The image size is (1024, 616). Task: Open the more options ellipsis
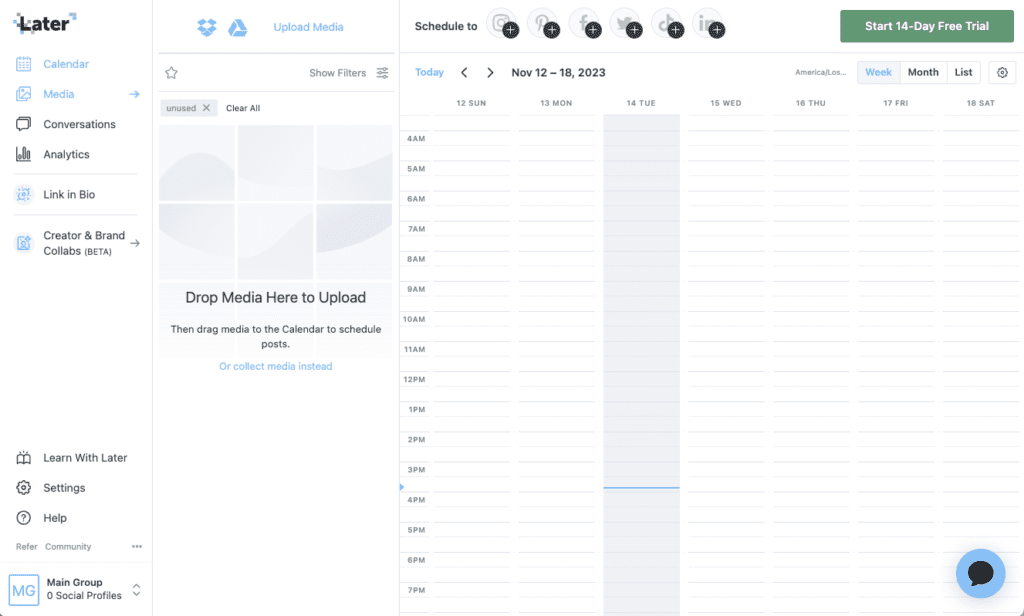[136, 547]
